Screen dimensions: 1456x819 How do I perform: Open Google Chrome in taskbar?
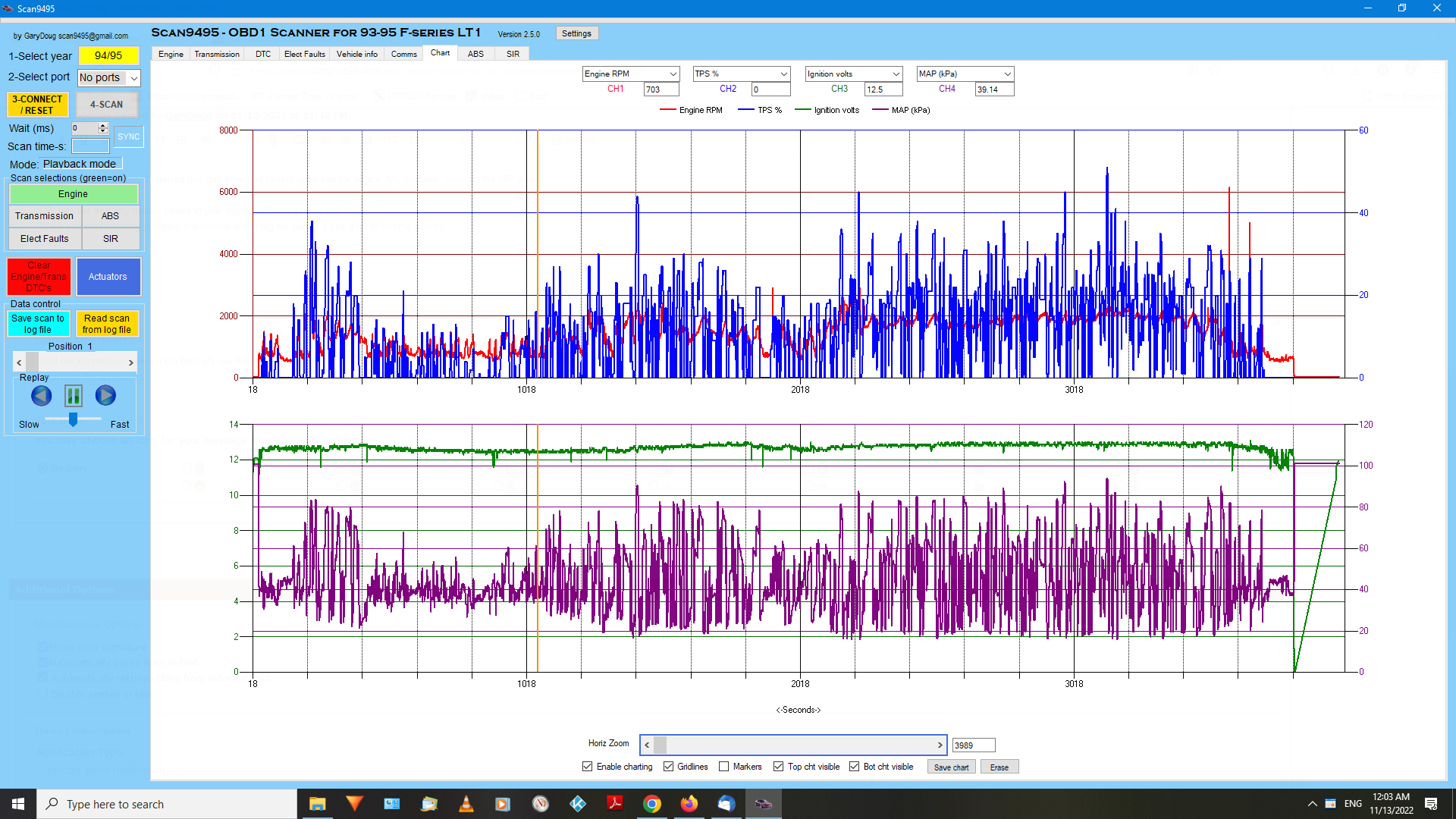point(651,804)
